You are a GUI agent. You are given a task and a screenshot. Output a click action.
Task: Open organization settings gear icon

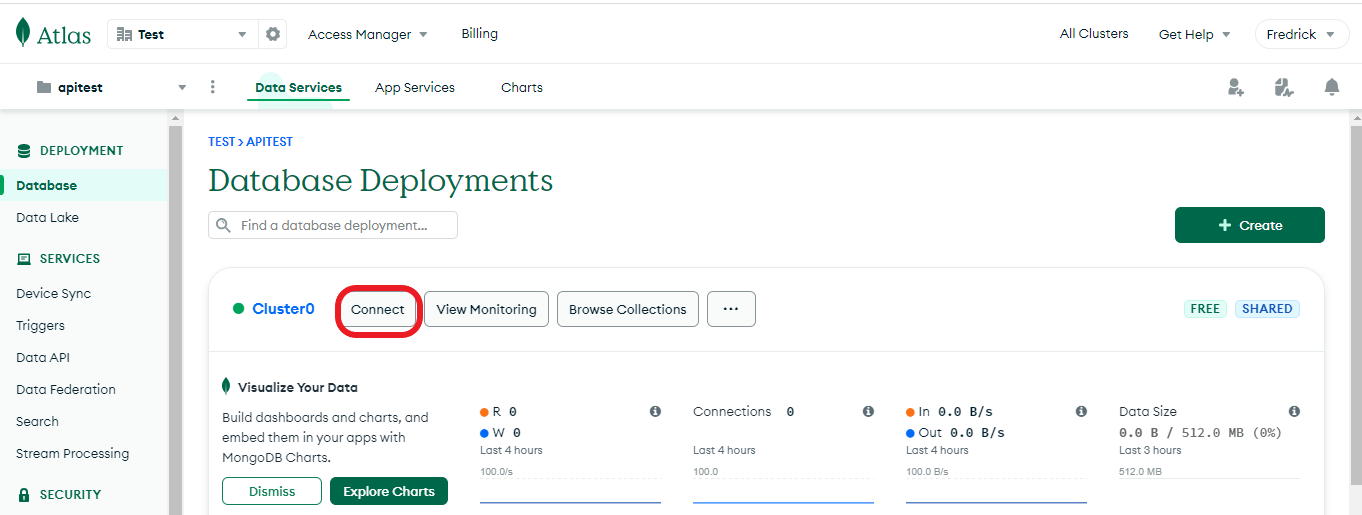coord(273,34)
